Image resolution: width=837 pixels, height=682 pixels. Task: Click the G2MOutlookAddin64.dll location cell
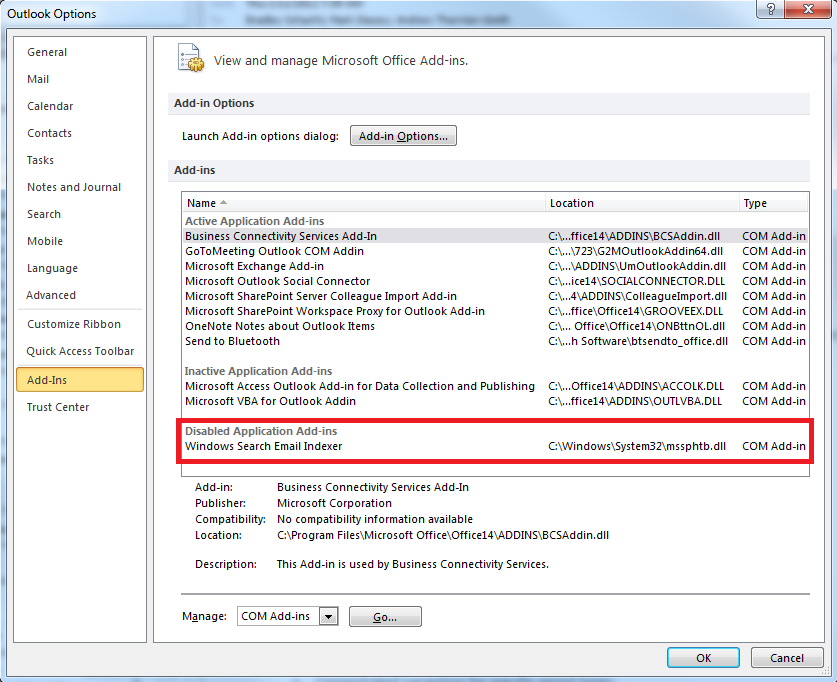tap(635, 251)
